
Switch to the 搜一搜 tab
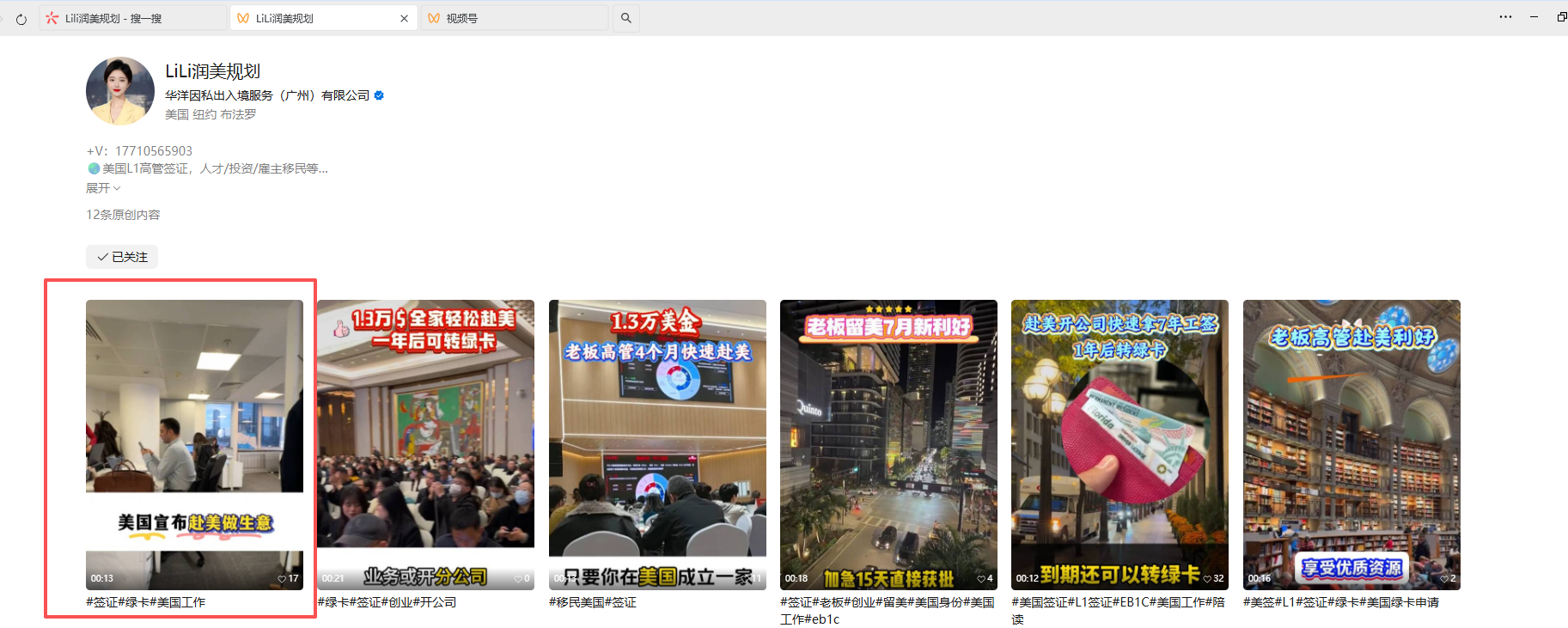point(133,18)
